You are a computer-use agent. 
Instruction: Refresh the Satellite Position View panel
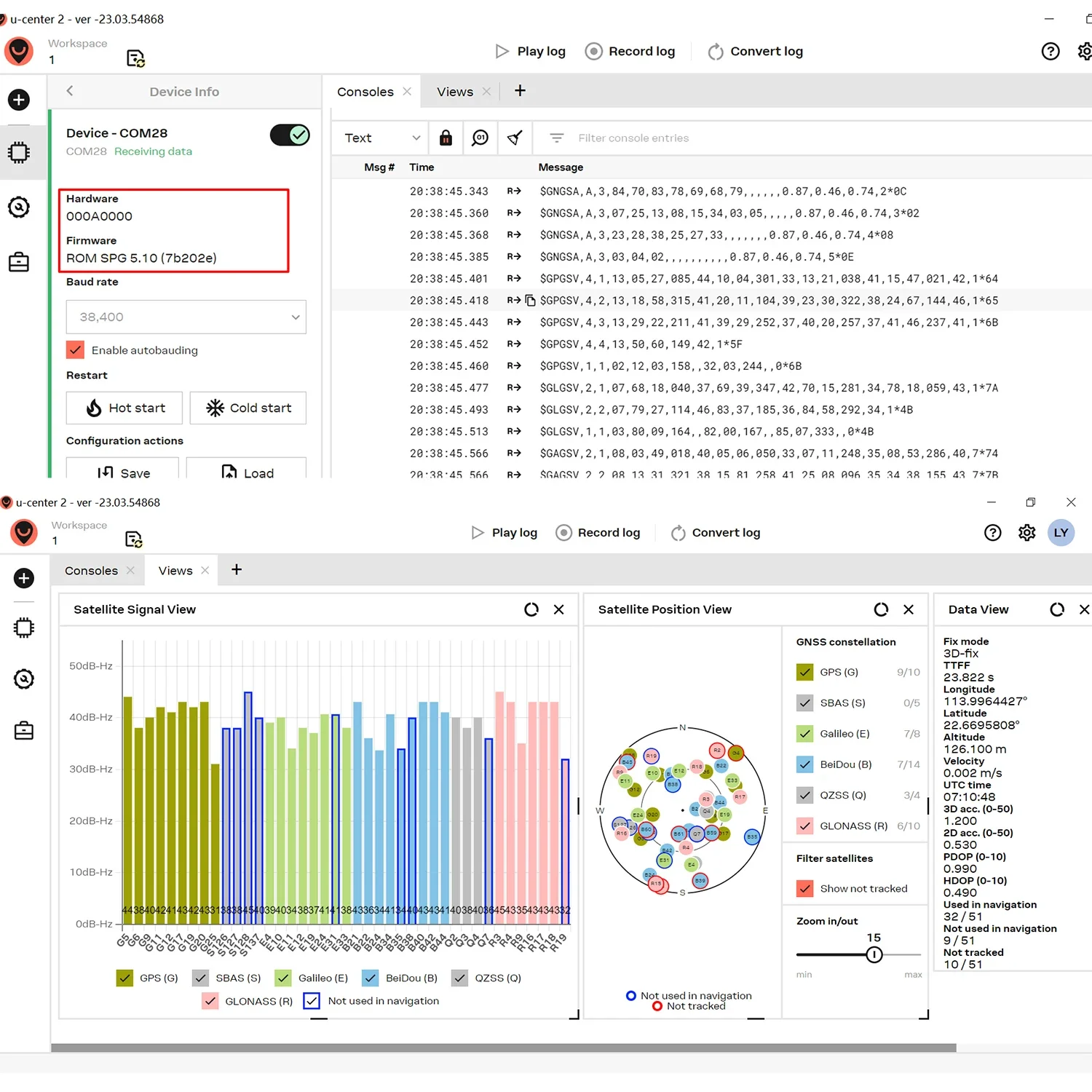click(881, 609)
